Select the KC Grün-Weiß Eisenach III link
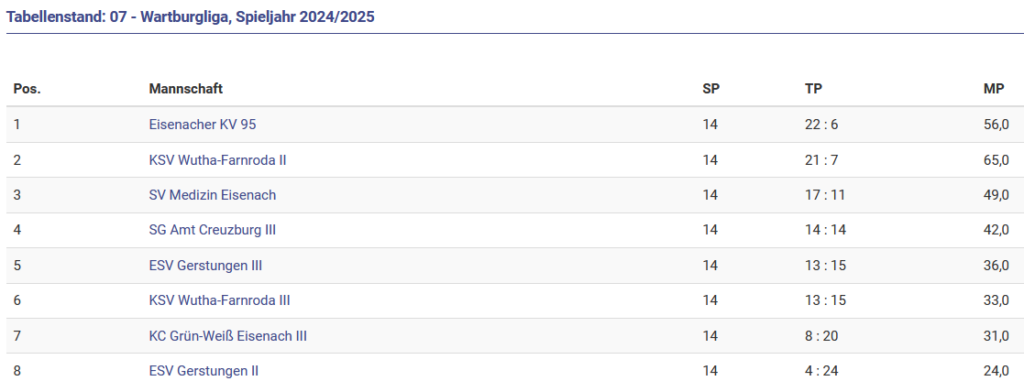The width and height of the screenshot is (1024, 392). [x=228, y=336]
